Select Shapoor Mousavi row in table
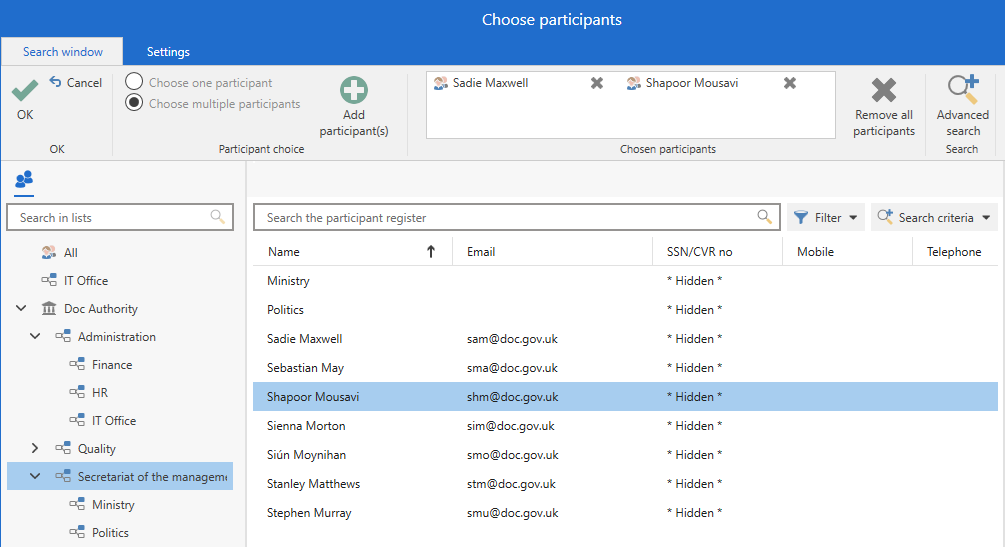 point(626,396)
